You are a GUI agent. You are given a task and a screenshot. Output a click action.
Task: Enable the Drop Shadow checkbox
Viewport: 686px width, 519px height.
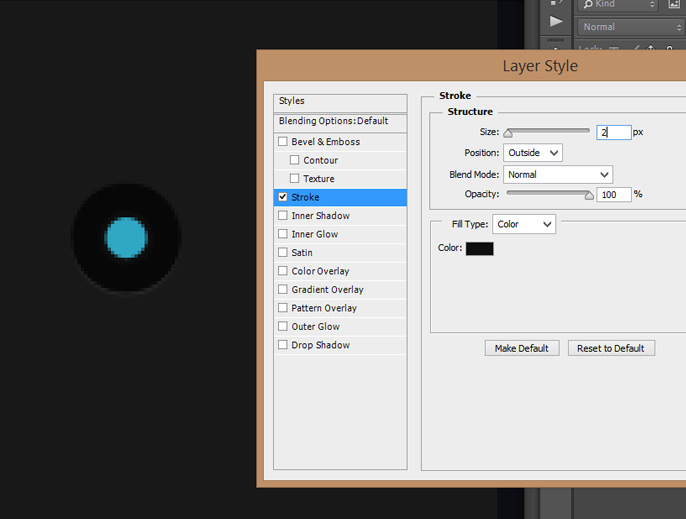283,345
